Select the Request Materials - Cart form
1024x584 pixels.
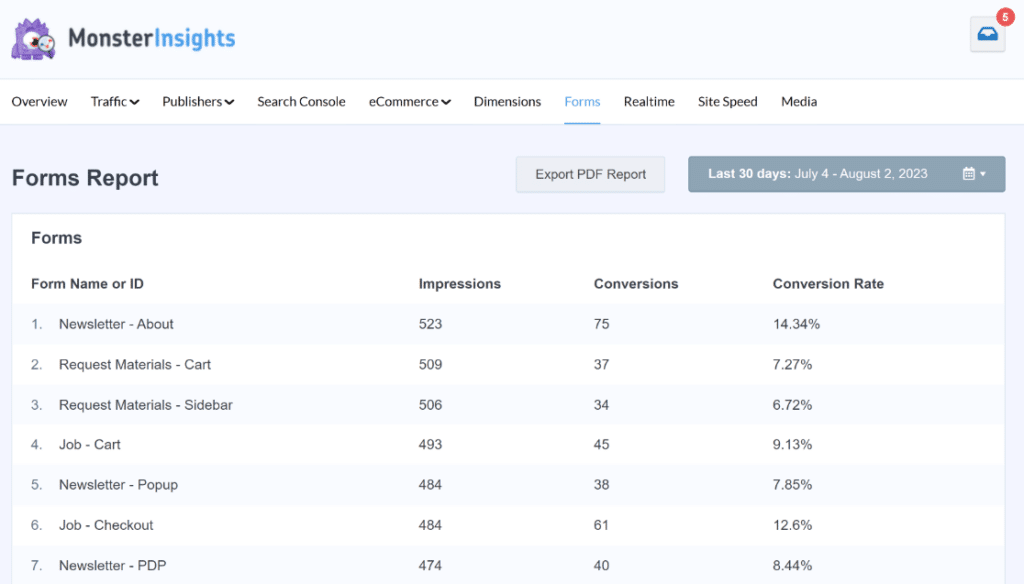[x=134, y=364]
